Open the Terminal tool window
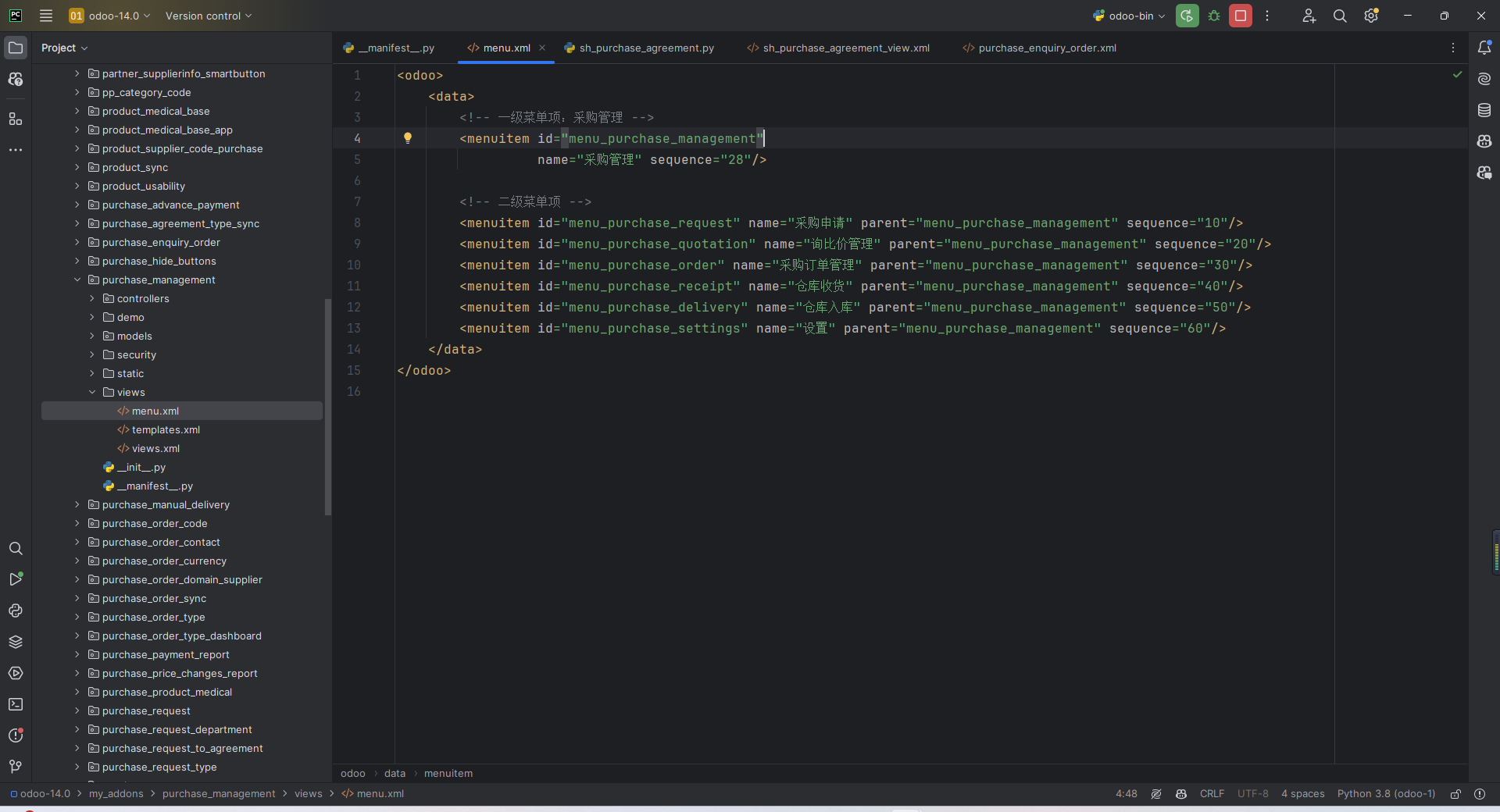Screen dimensions: 1500x812 tap(16, 704)
